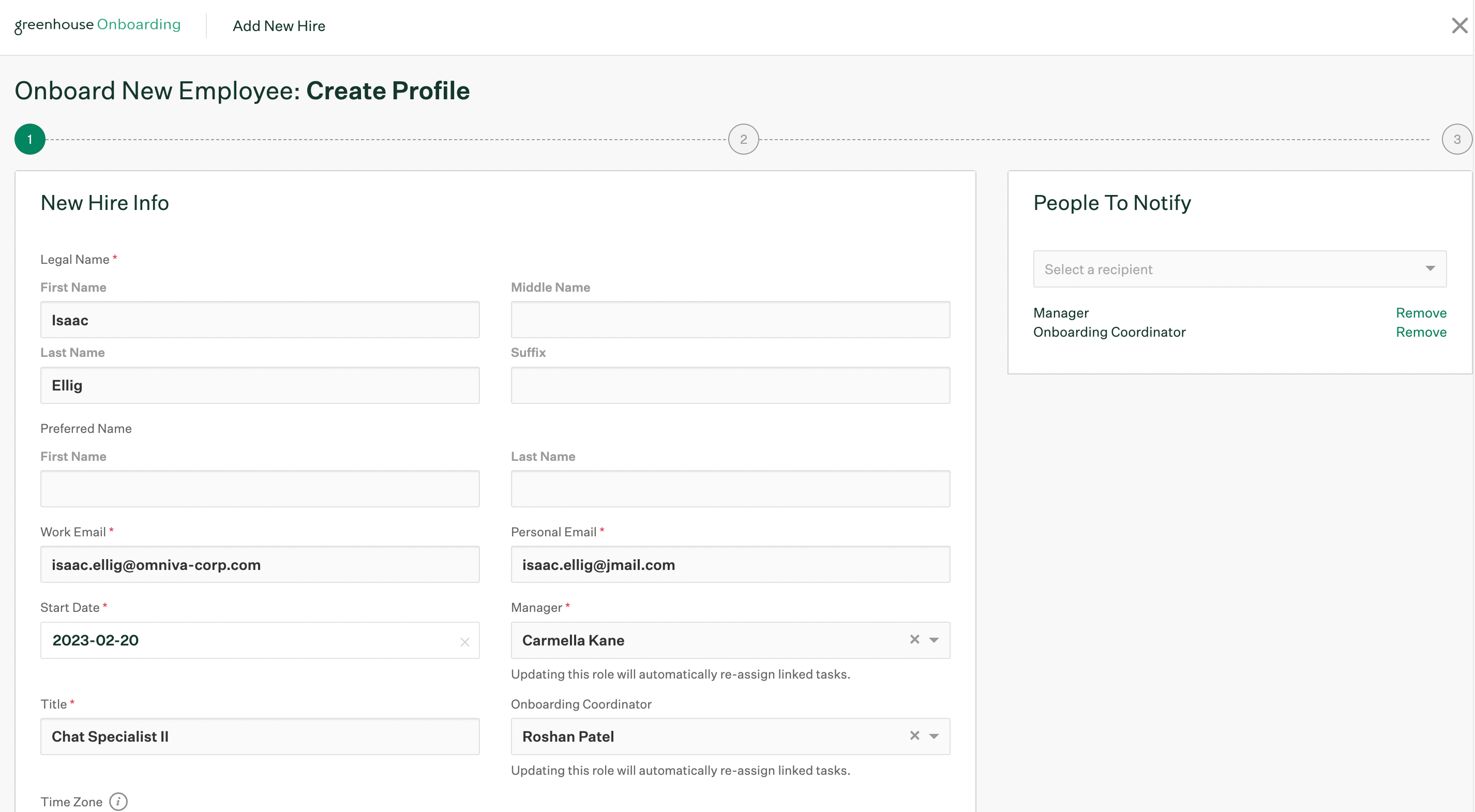
Task: Toggle the Onboarding Coordinator dropdown arrow
Action: click(x=934, y=736)
